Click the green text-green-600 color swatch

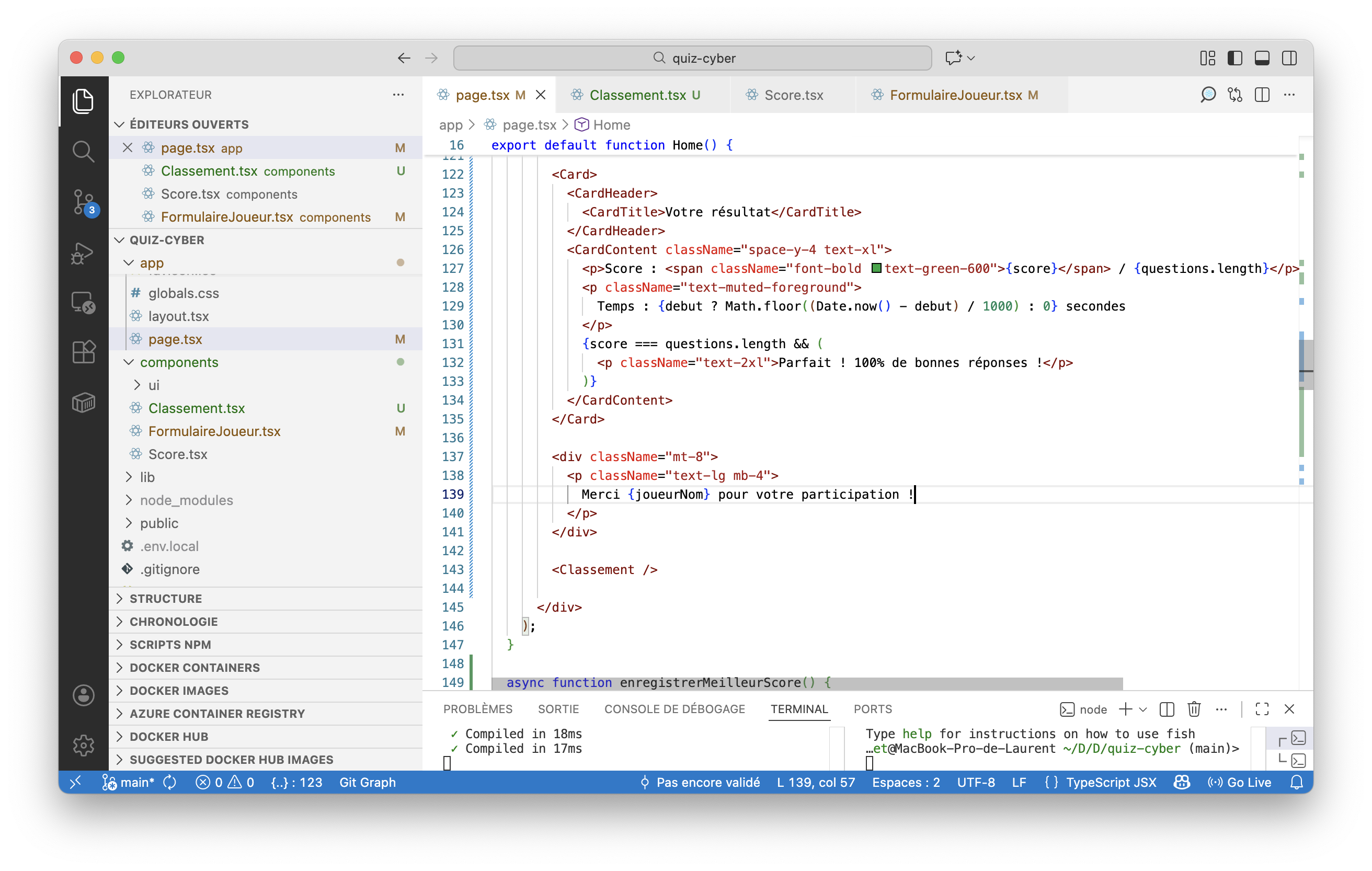(876, 268)
